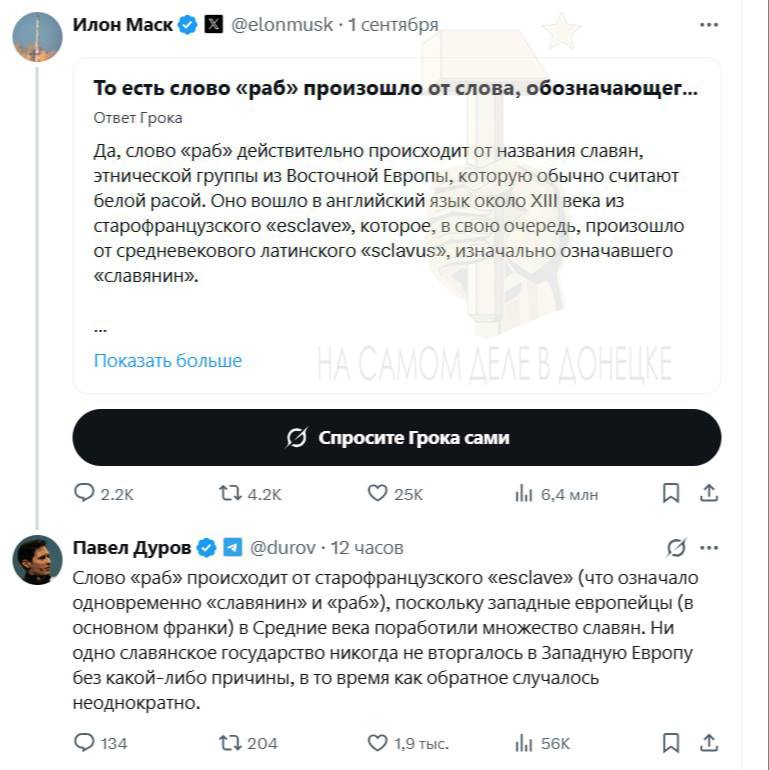Expand Grok answer with Показать больше
This screenshot has width=769, height=770.
[168, 360]
